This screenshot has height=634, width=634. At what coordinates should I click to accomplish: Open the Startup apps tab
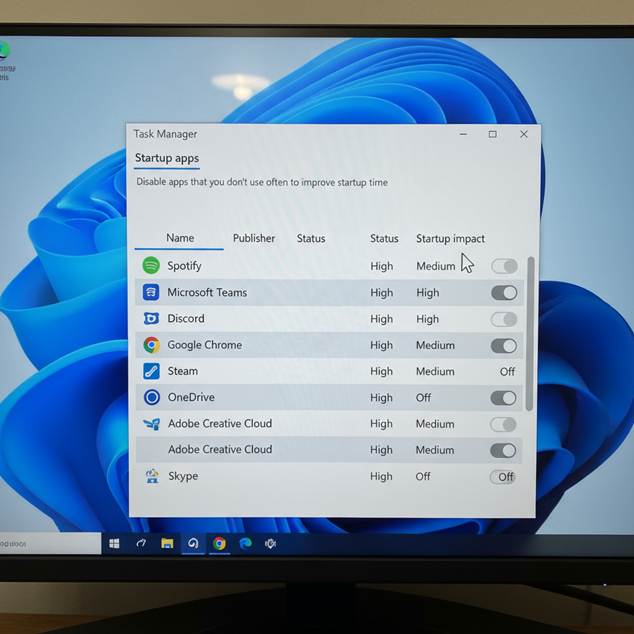coord(167,158)
